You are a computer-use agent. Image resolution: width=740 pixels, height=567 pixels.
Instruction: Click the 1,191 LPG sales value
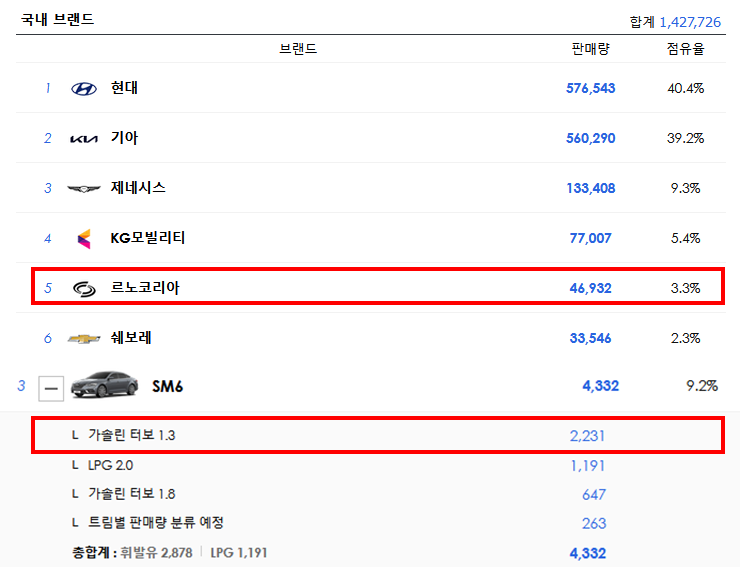pos(588,466)
